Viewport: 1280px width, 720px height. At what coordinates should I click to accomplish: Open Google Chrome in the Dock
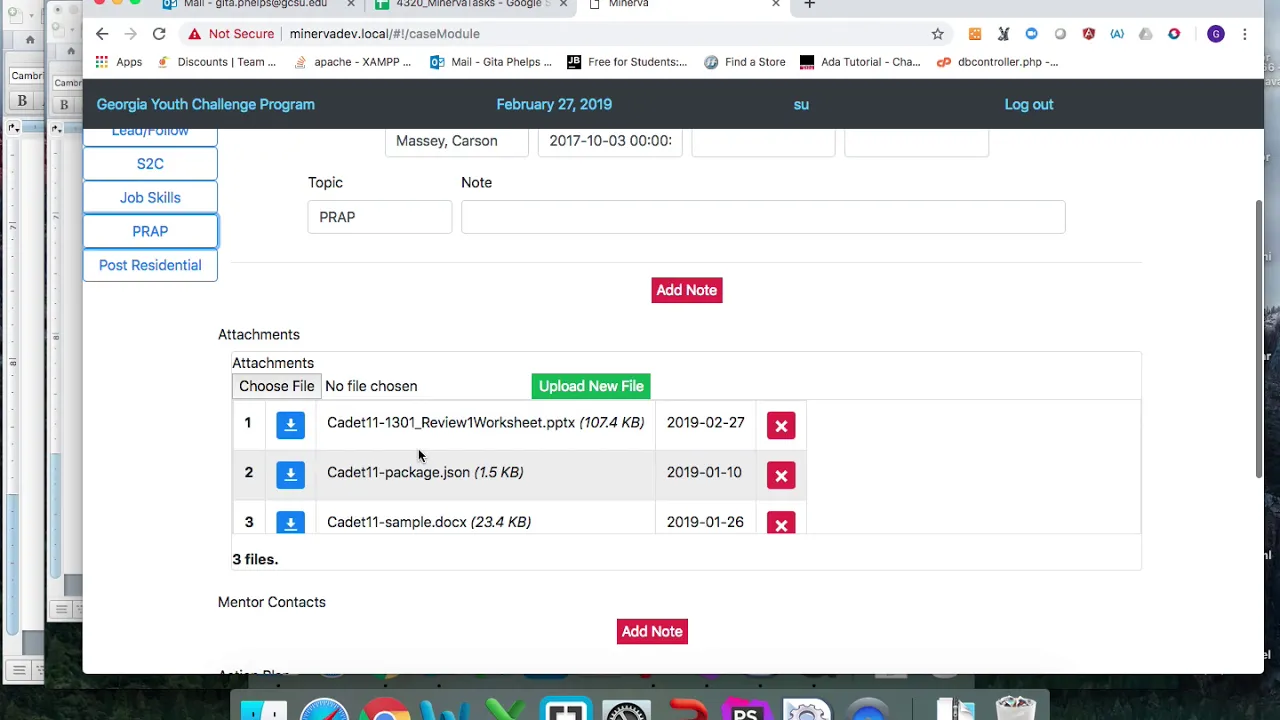(x=385, y=710)
